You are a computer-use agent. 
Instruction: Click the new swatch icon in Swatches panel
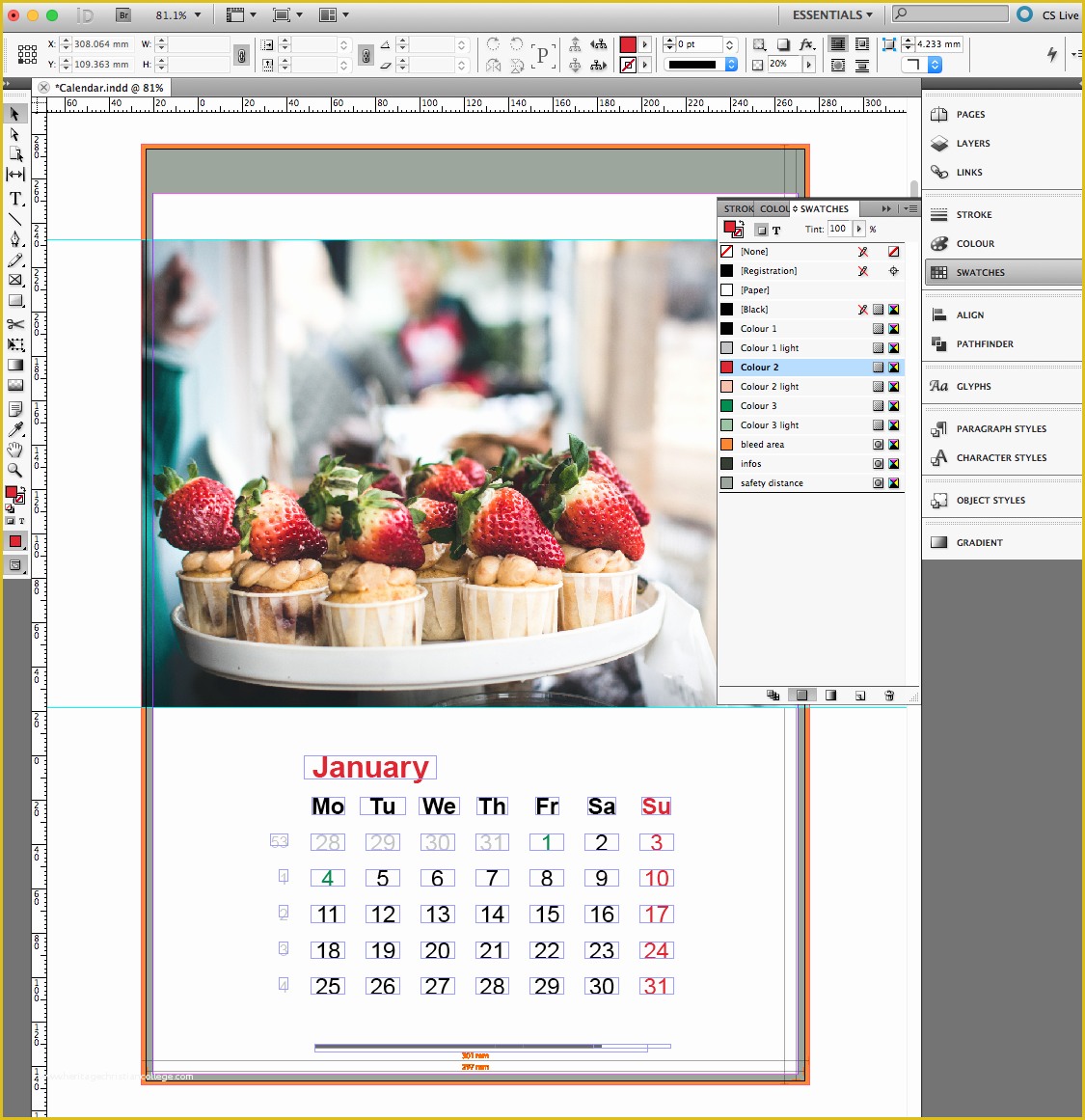point(860,695)
